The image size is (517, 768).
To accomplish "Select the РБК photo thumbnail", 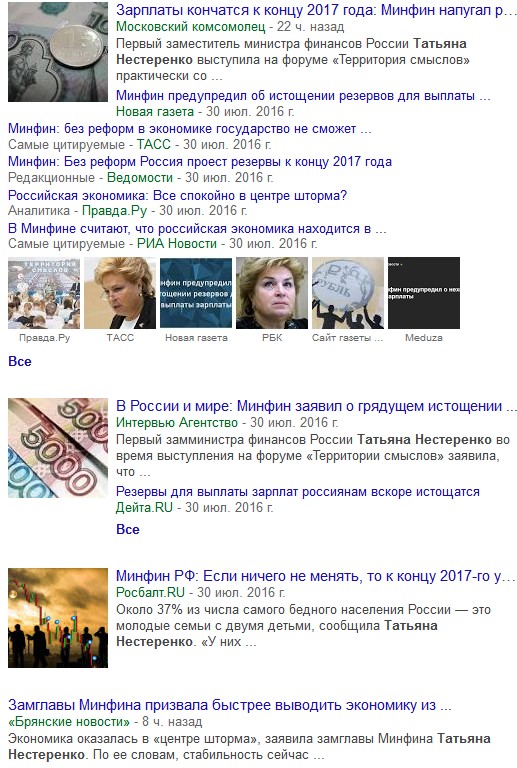I will coord(272,293).
